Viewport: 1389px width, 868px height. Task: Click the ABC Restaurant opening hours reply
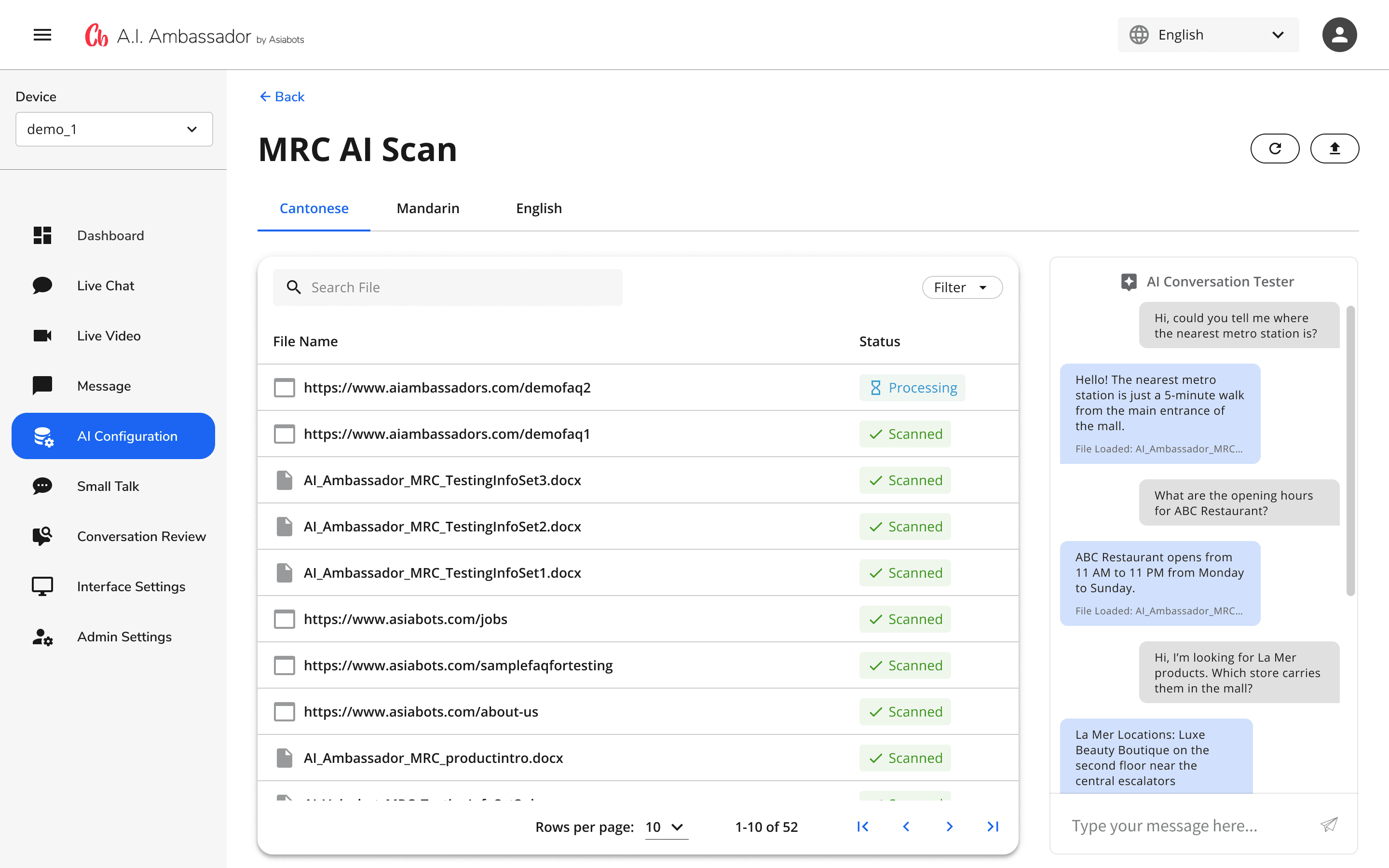click(x=1160, y=583)
